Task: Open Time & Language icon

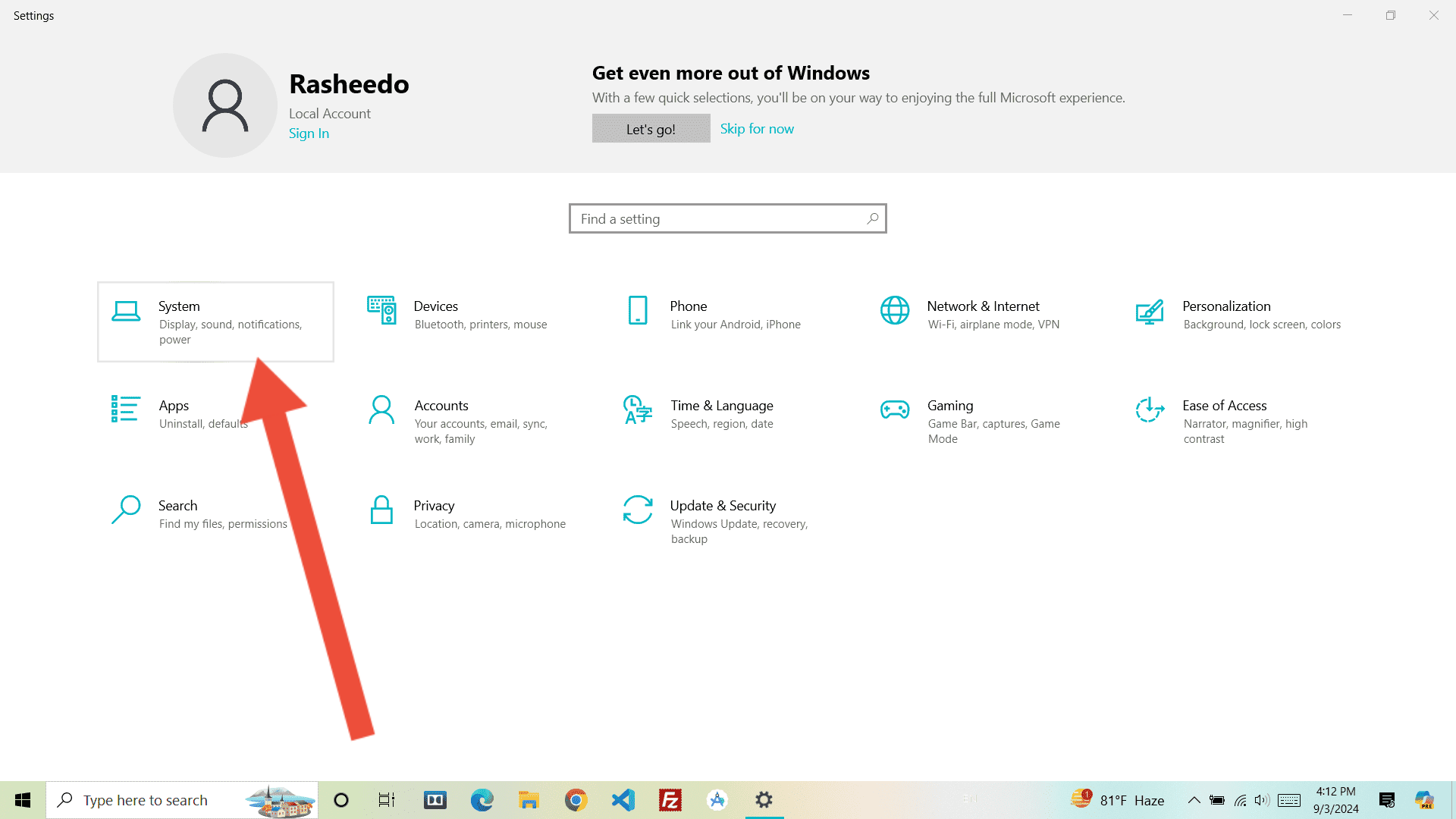Action: (638, 409)
